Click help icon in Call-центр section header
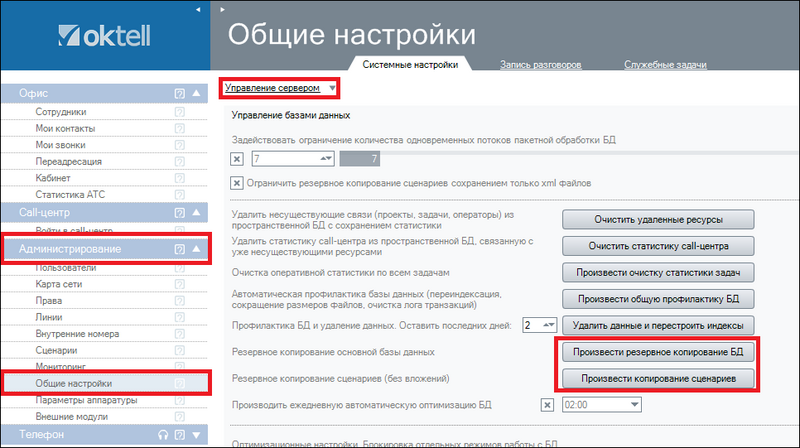 click(179, 212)
